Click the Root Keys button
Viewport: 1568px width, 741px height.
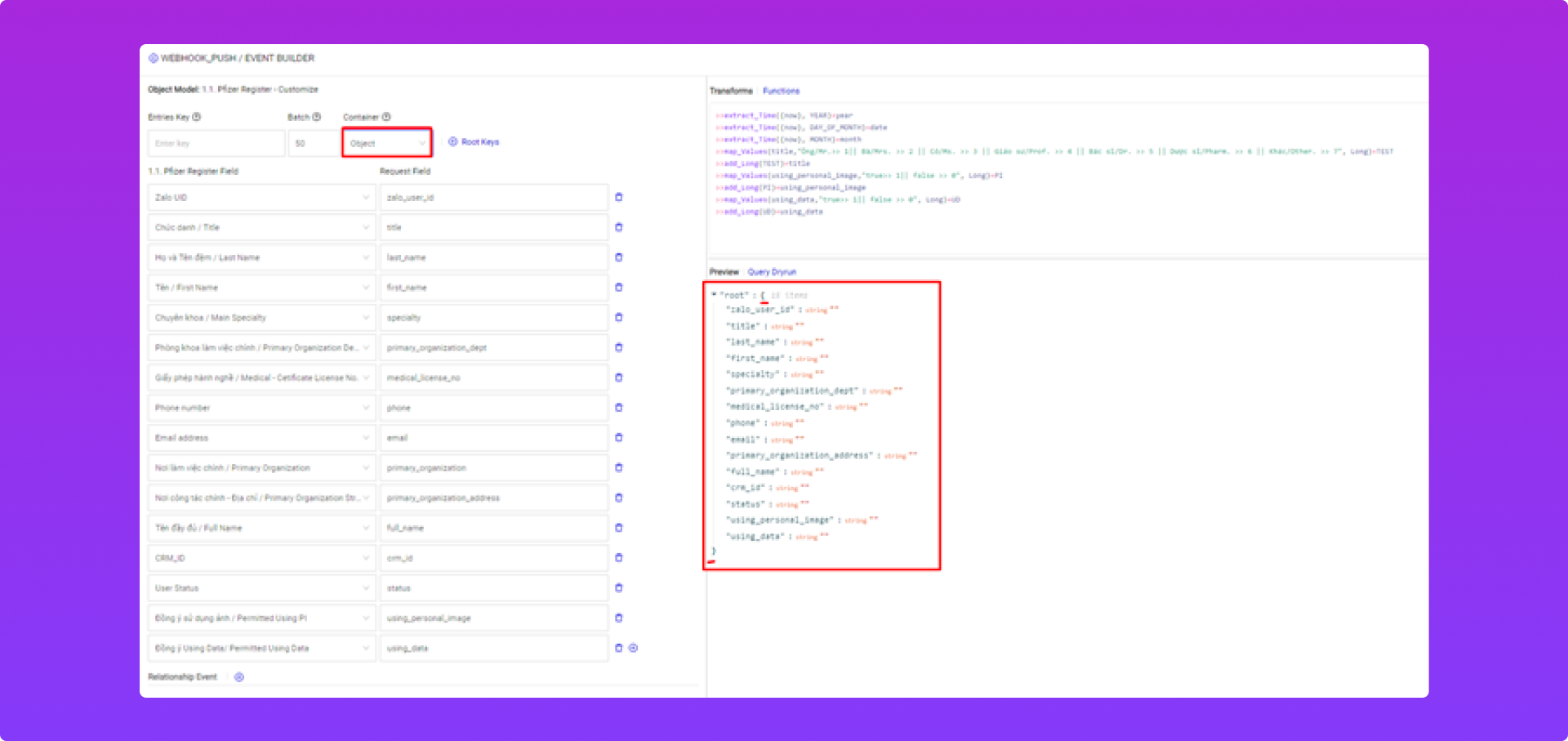coord(474,142)
